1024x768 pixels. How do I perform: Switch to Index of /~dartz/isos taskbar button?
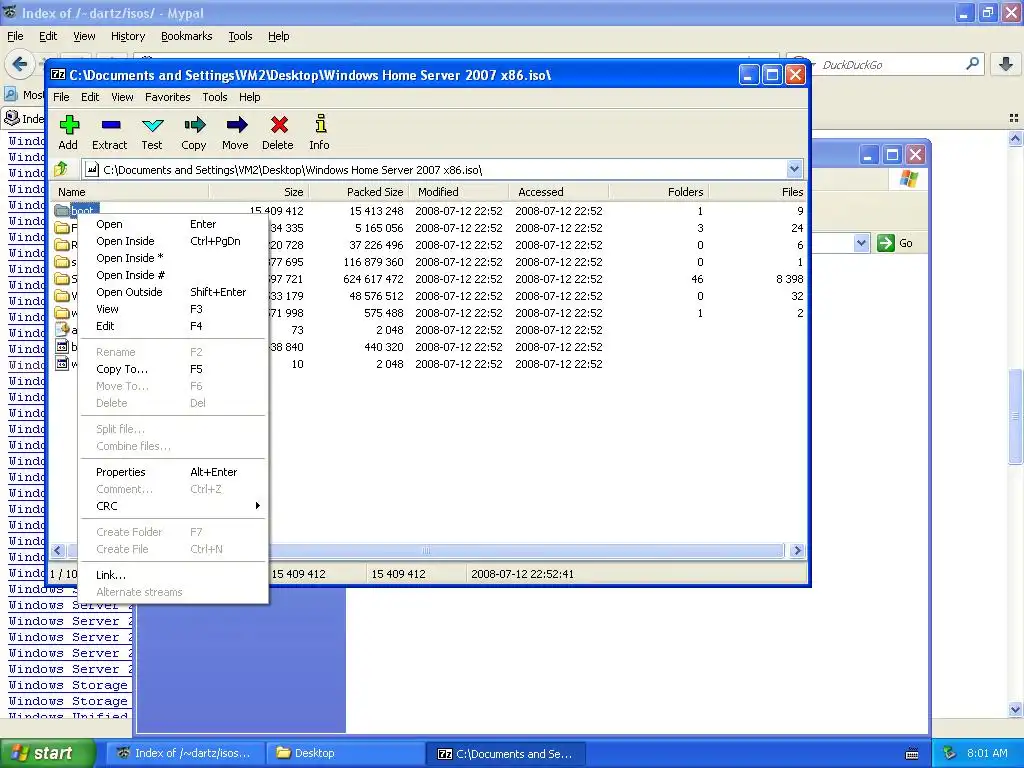184,754
